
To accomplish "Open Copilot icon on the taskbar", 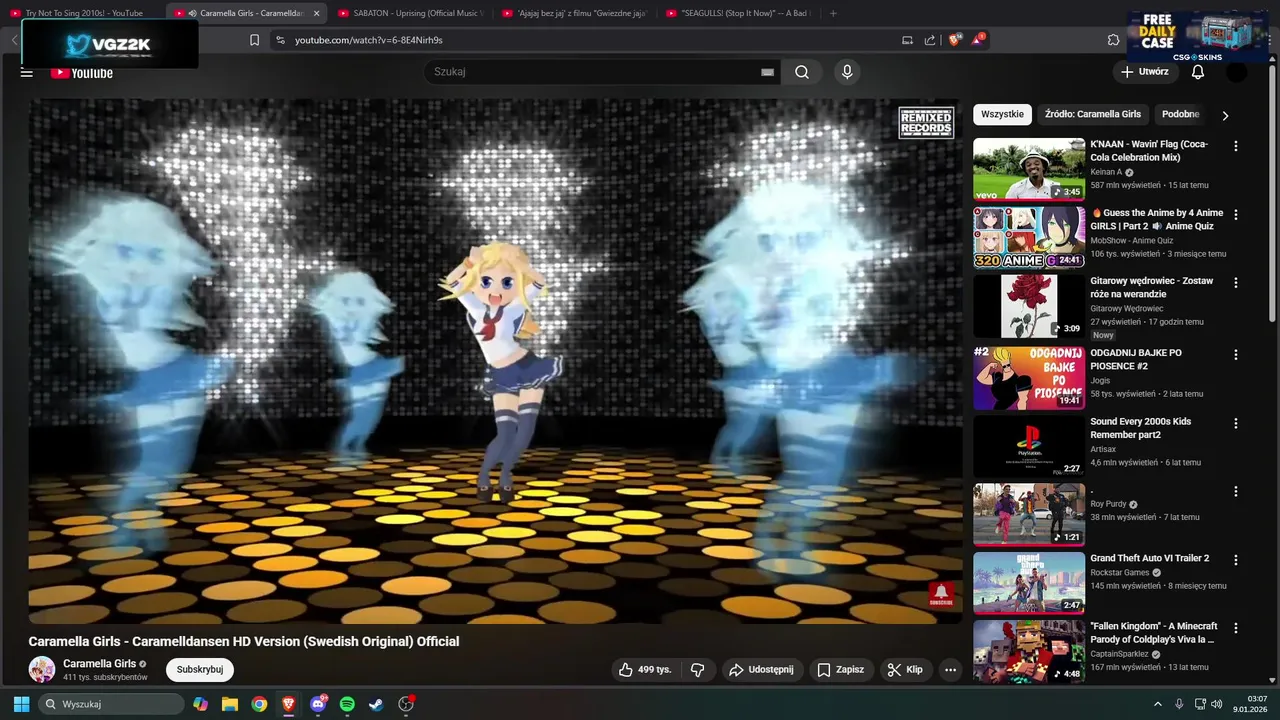I will pyautogui.click(x=201, y=704).
